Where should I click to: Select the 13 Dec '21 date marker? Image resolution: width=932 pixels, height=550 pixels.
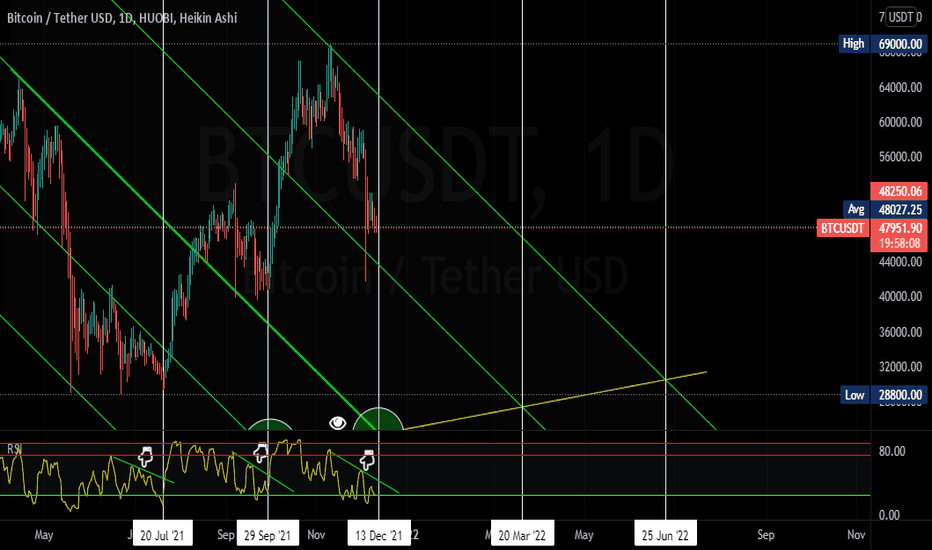[379, 535]
